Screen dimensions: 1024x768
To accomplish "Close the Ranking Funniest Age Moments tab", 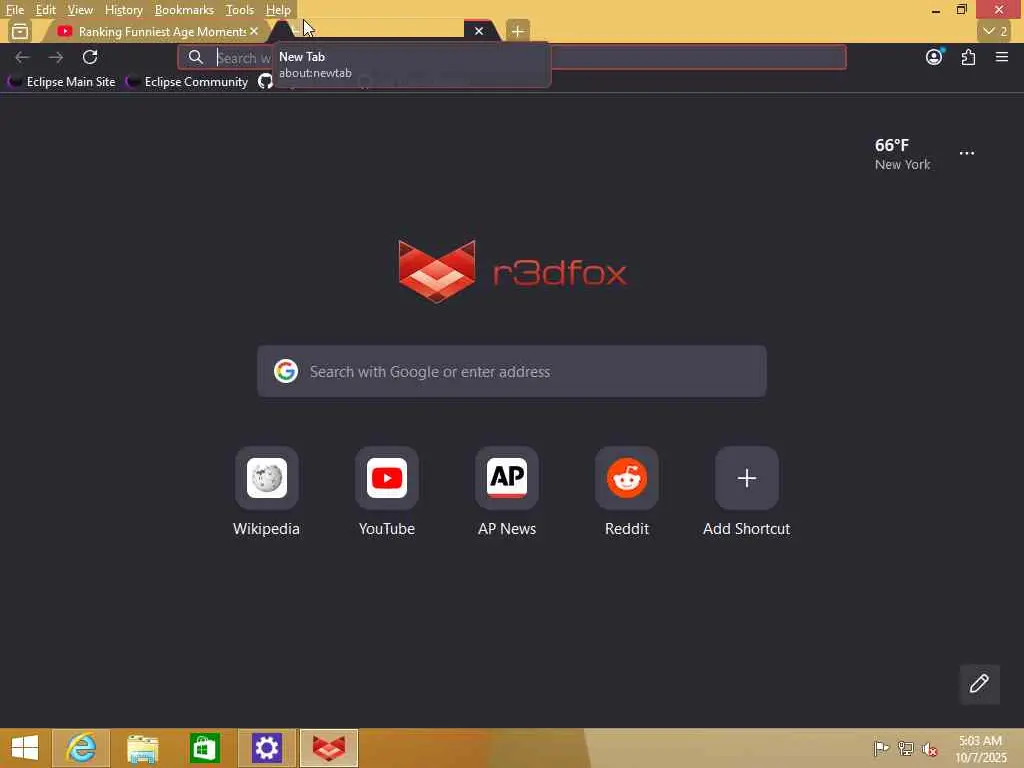I will click(254, 31).
